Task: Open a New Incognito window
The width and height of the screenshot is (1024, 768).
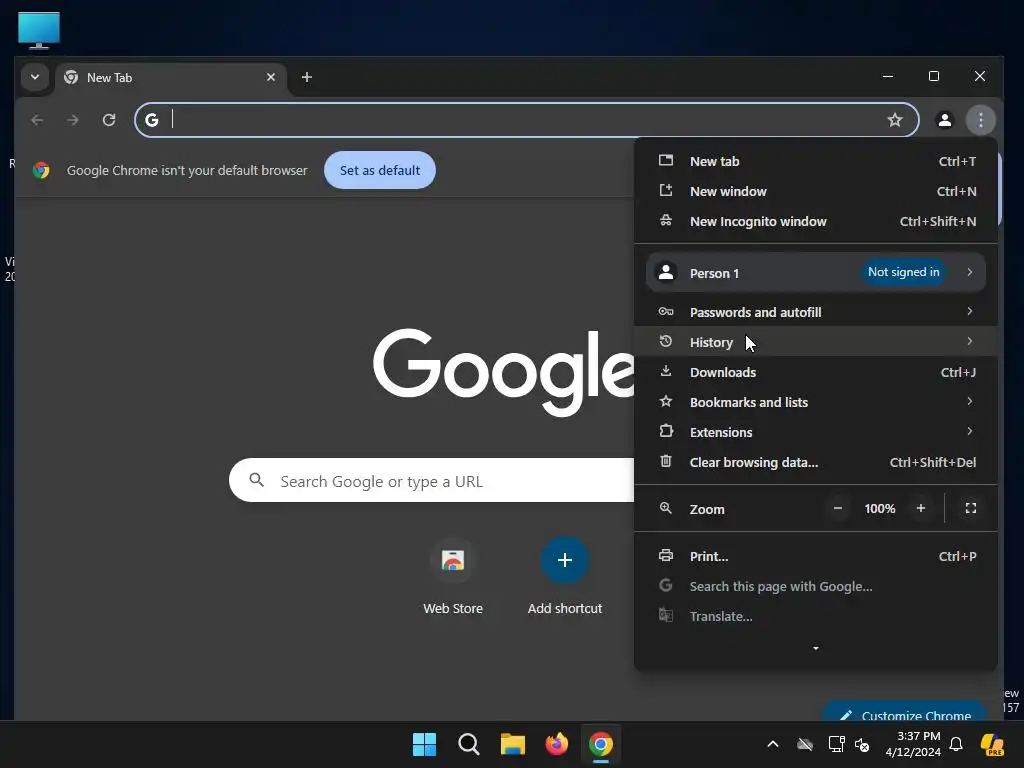Action: (x=816, y=221)
